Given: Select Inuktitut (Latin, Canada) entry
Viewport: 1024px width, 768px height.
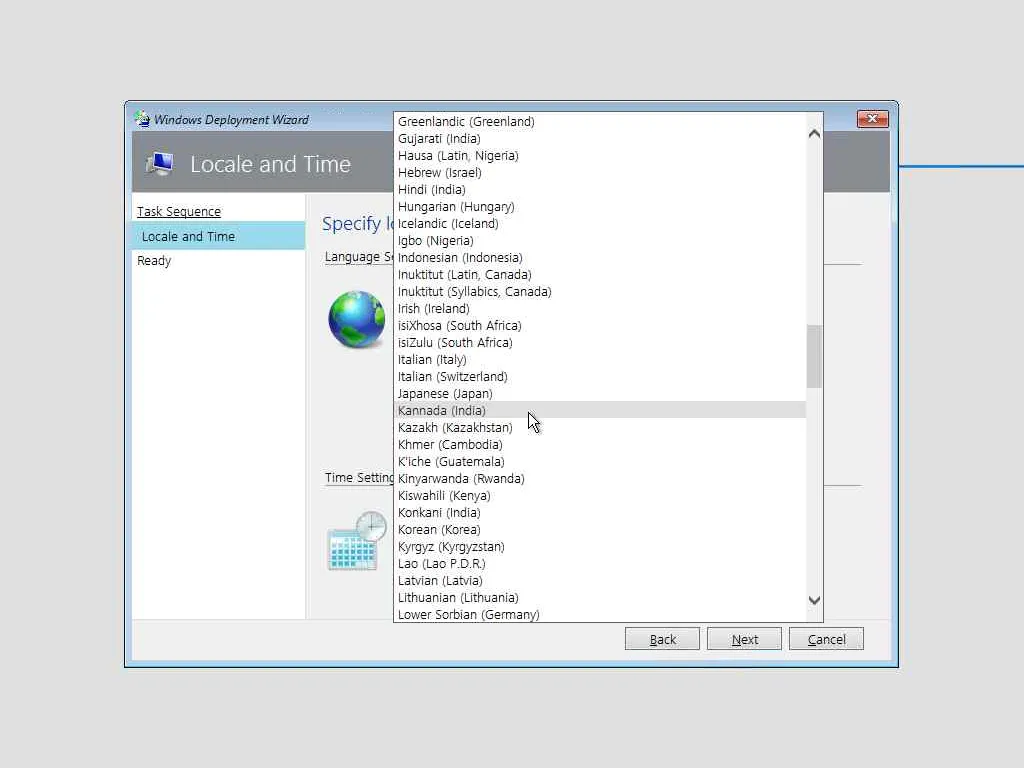Looking at the screenshot, I should coord(600,274).
